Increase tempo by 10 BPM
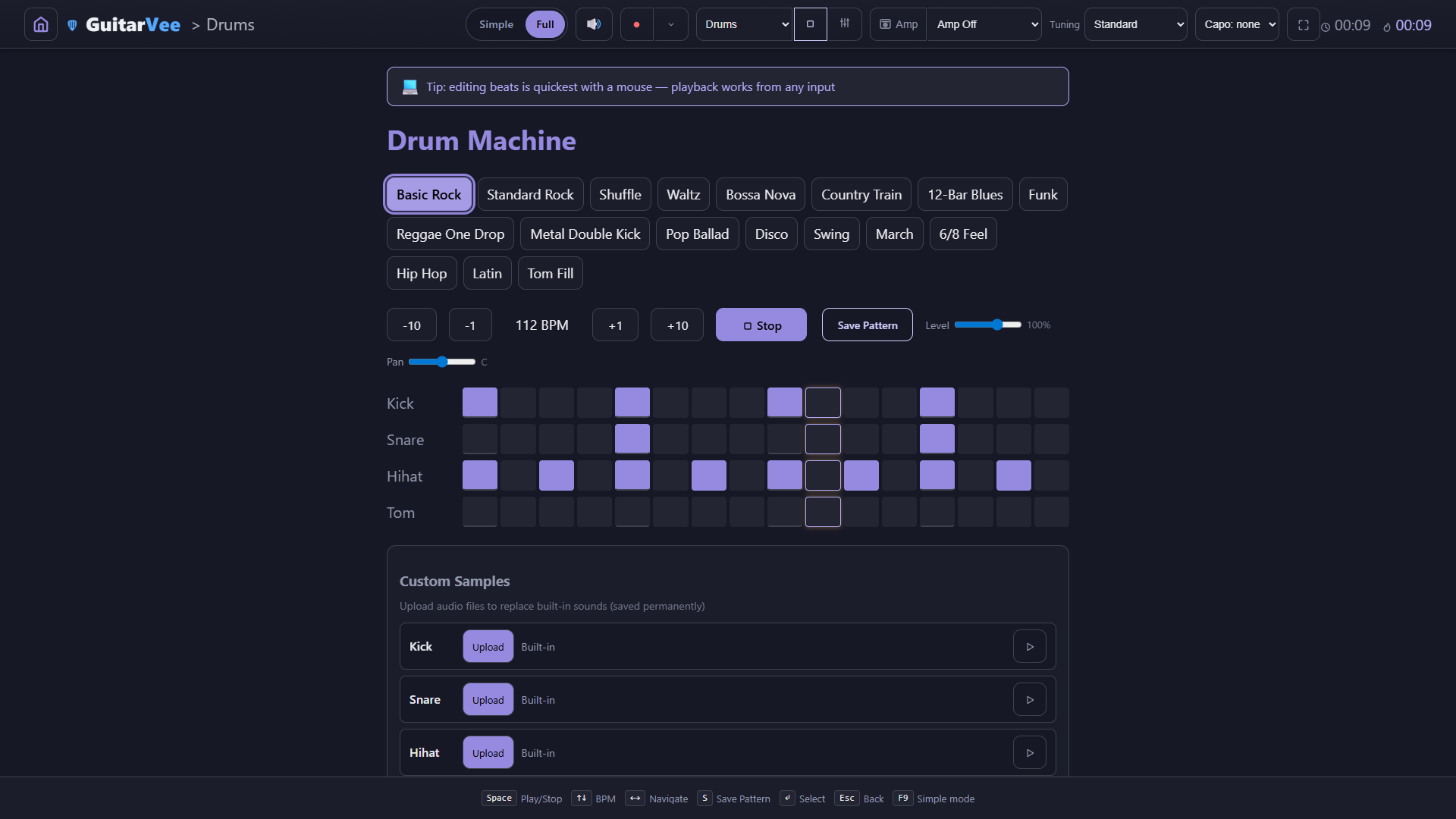This screenshot has height=819, width=1456. coord(677,325)
